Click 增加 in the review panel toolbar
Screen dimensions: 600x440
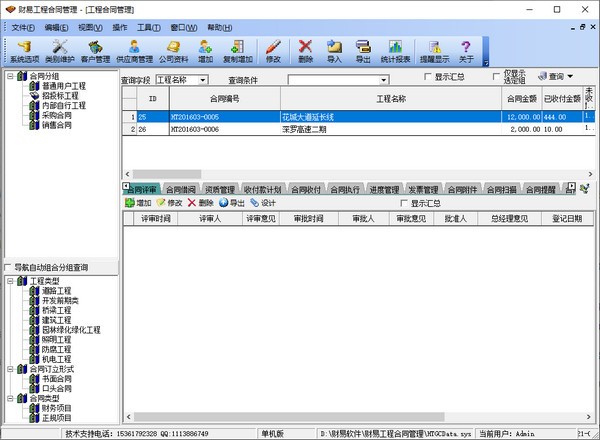coord(138,203)
